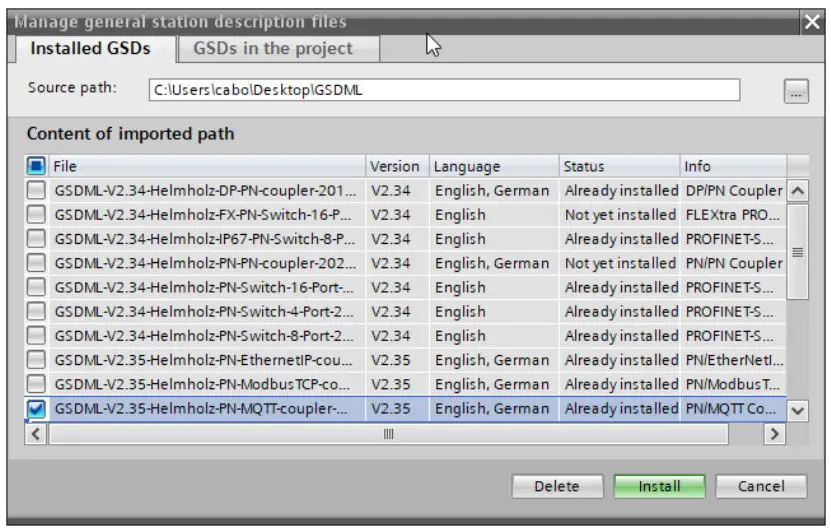Click the horizontal scrollbar right arrow
The width and height of the screenshot is (831, 532).
point(774,435)
